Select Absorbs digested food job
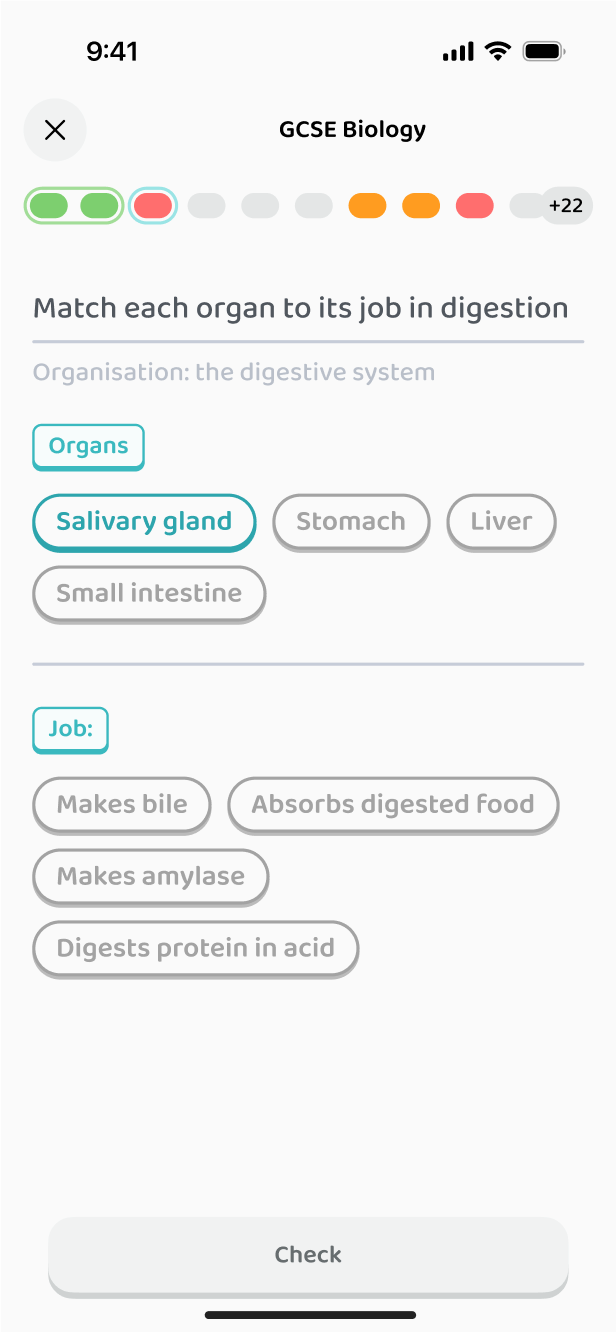The width and height of the screenshot is (616, 1333). (x=393, y=805)
